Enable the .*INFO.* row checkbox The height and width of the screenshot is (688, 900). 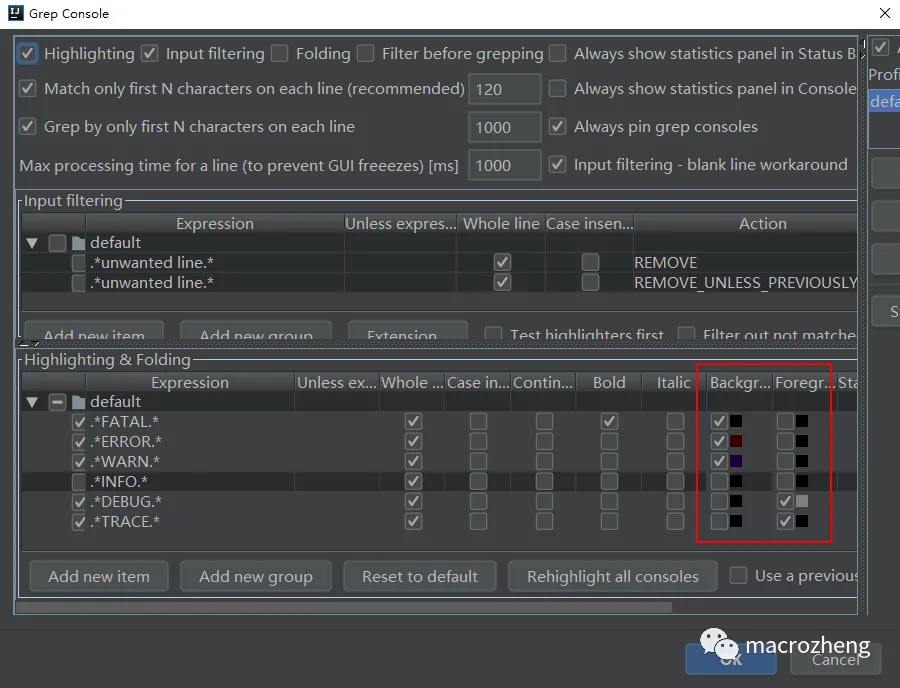pos(79,481)
